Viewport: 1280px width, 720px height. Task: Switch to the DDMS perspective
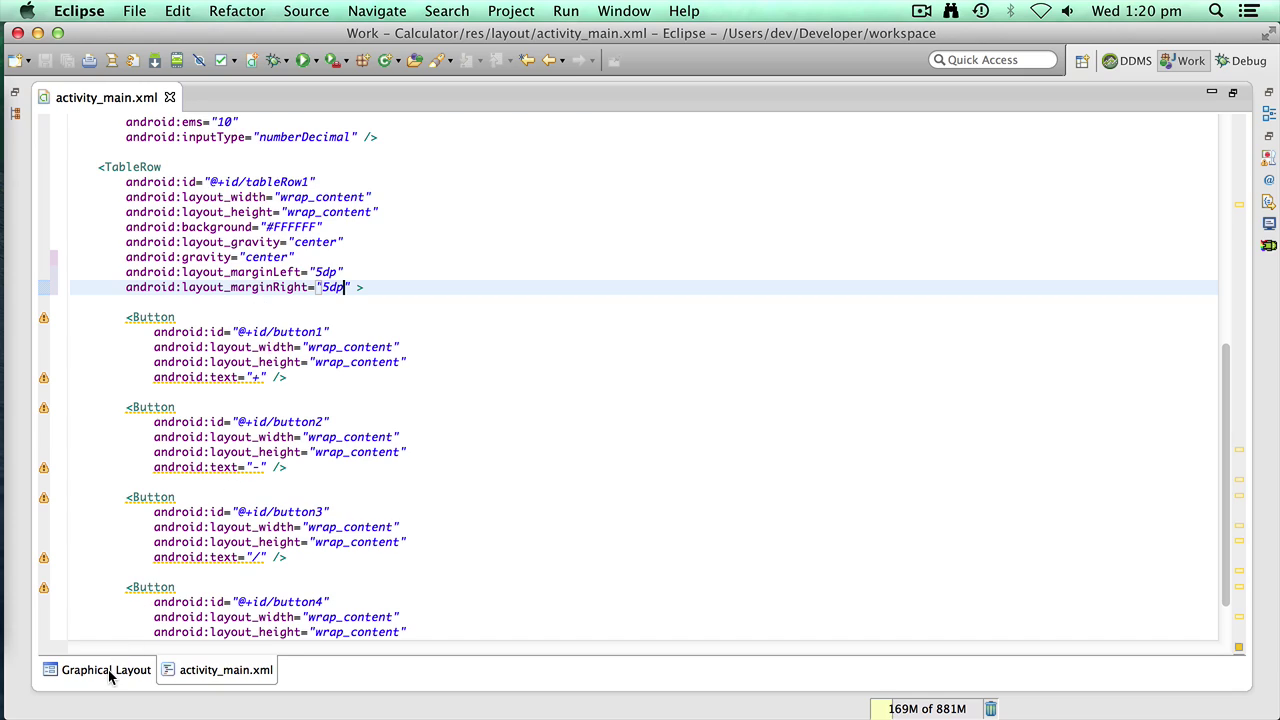click(x=1127, y=61)
